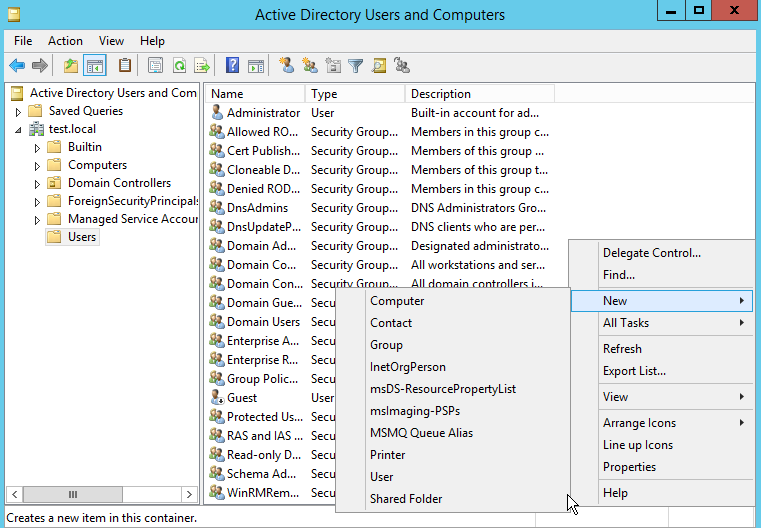The image size is (761, 528).
Task: Expand the Computers container
Action: coord(37,166)
